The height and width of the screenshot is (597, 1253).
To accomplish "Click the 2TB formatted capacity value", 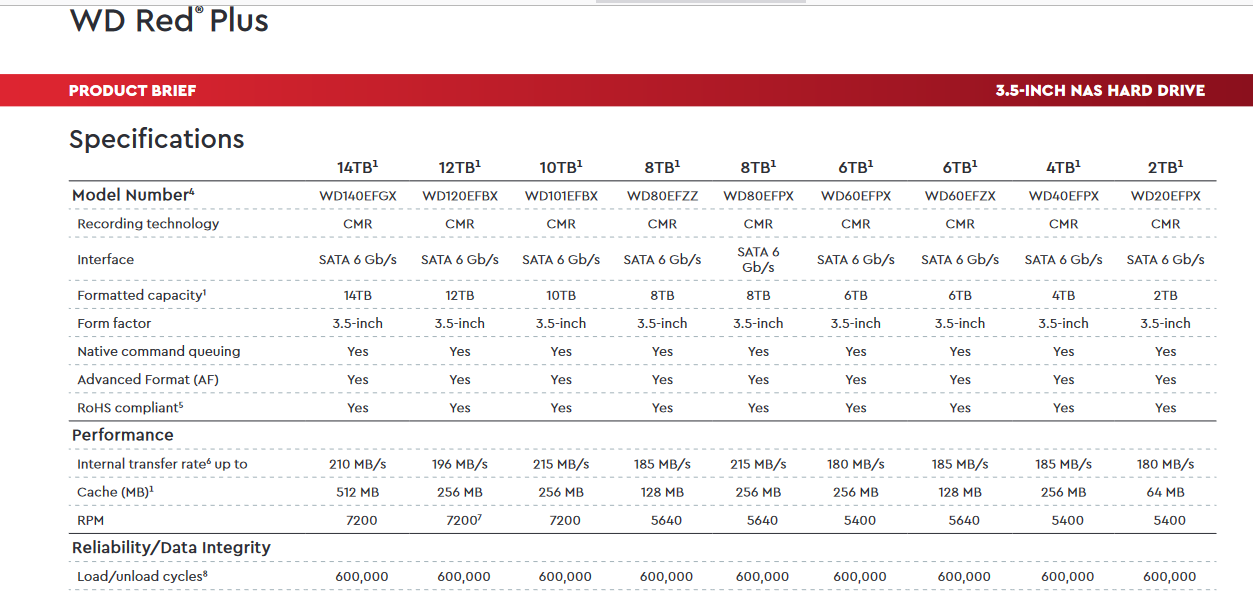I will click(1165, 296).
